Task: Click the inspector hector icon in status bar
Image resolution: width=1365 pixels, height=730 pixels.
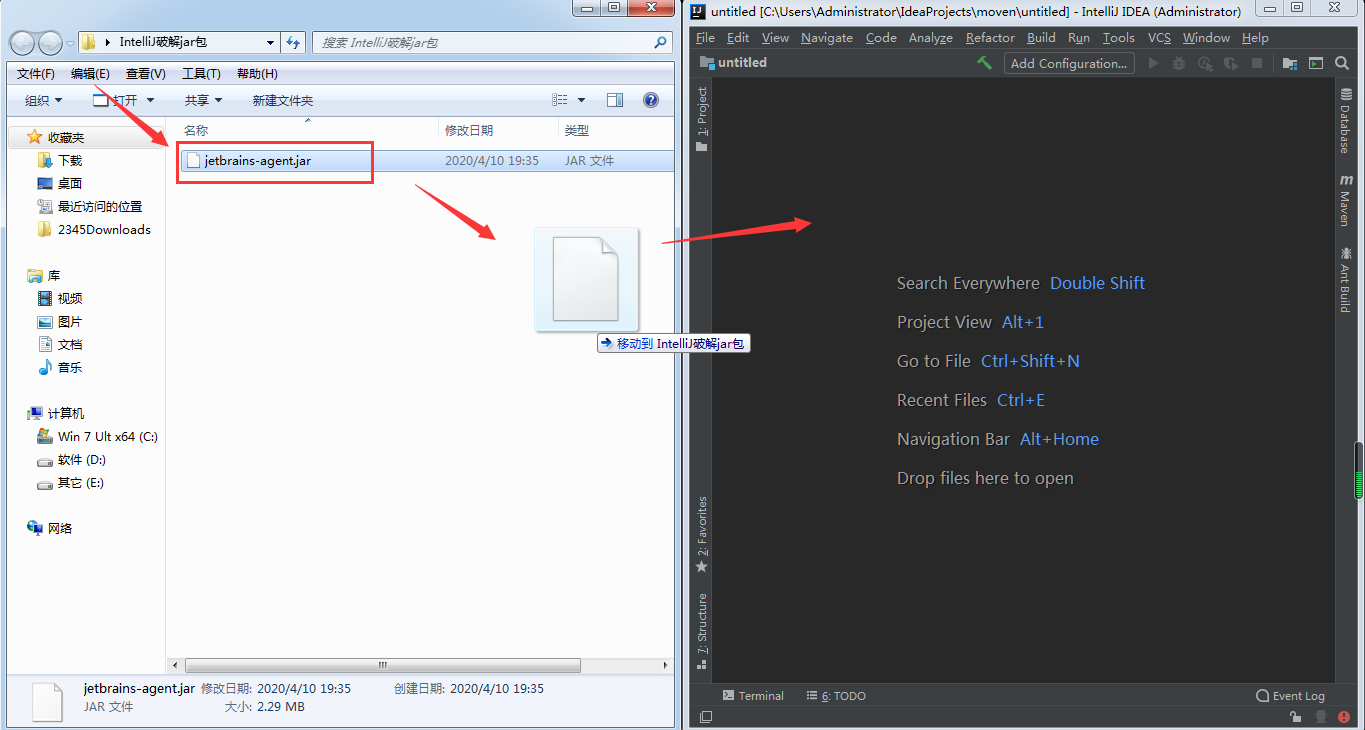Action: click(x=1320, y=717)
